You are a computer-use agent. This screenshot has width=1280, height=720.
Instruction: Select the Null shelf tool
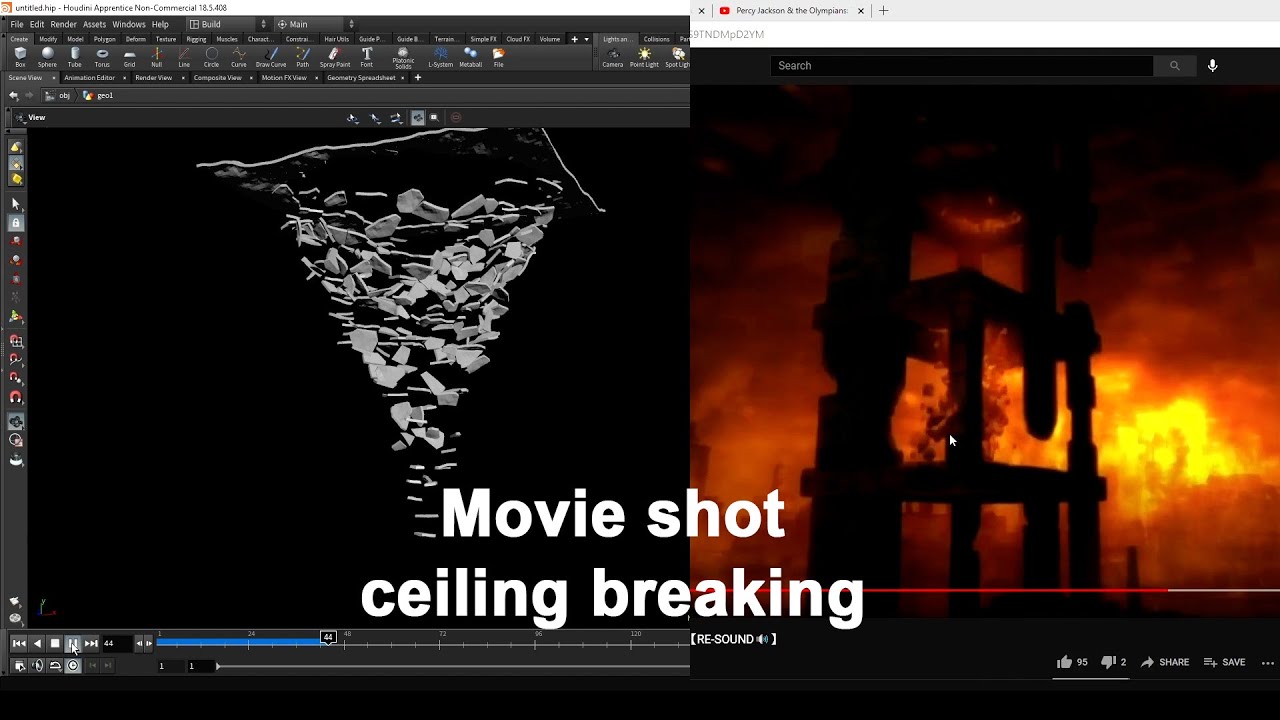(156, 57)
